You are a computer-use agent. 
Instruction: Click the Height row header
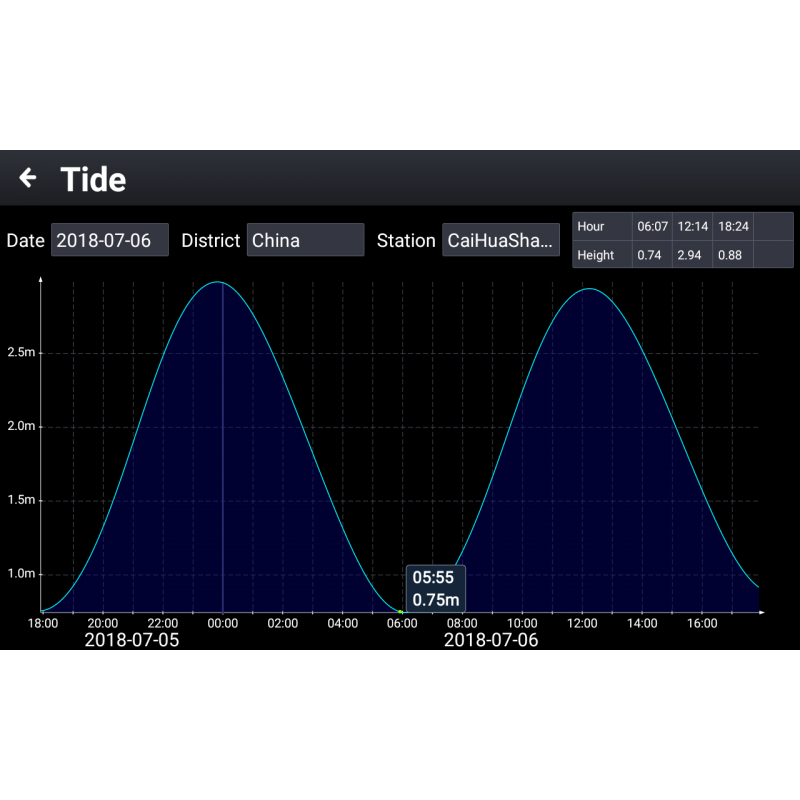(x=596, y=255)
